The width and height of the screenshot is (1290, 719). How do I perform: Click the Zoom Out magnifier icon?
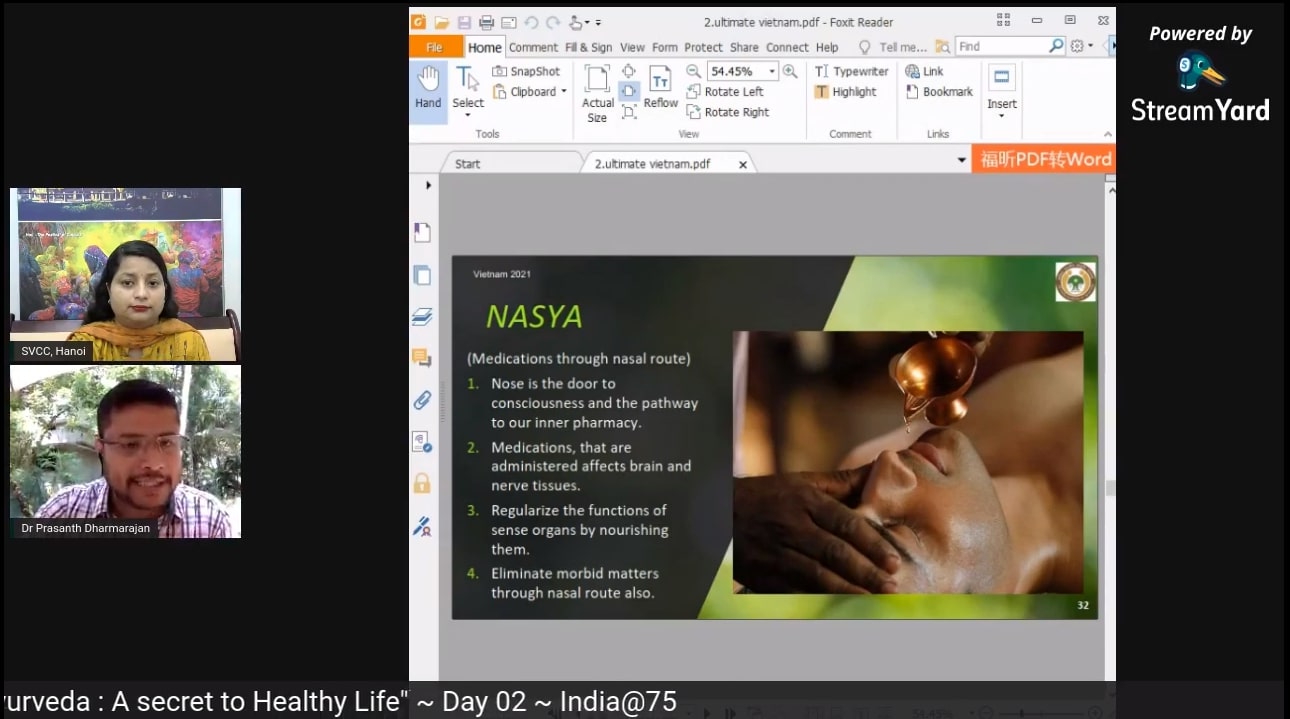[x=693, y=71]
